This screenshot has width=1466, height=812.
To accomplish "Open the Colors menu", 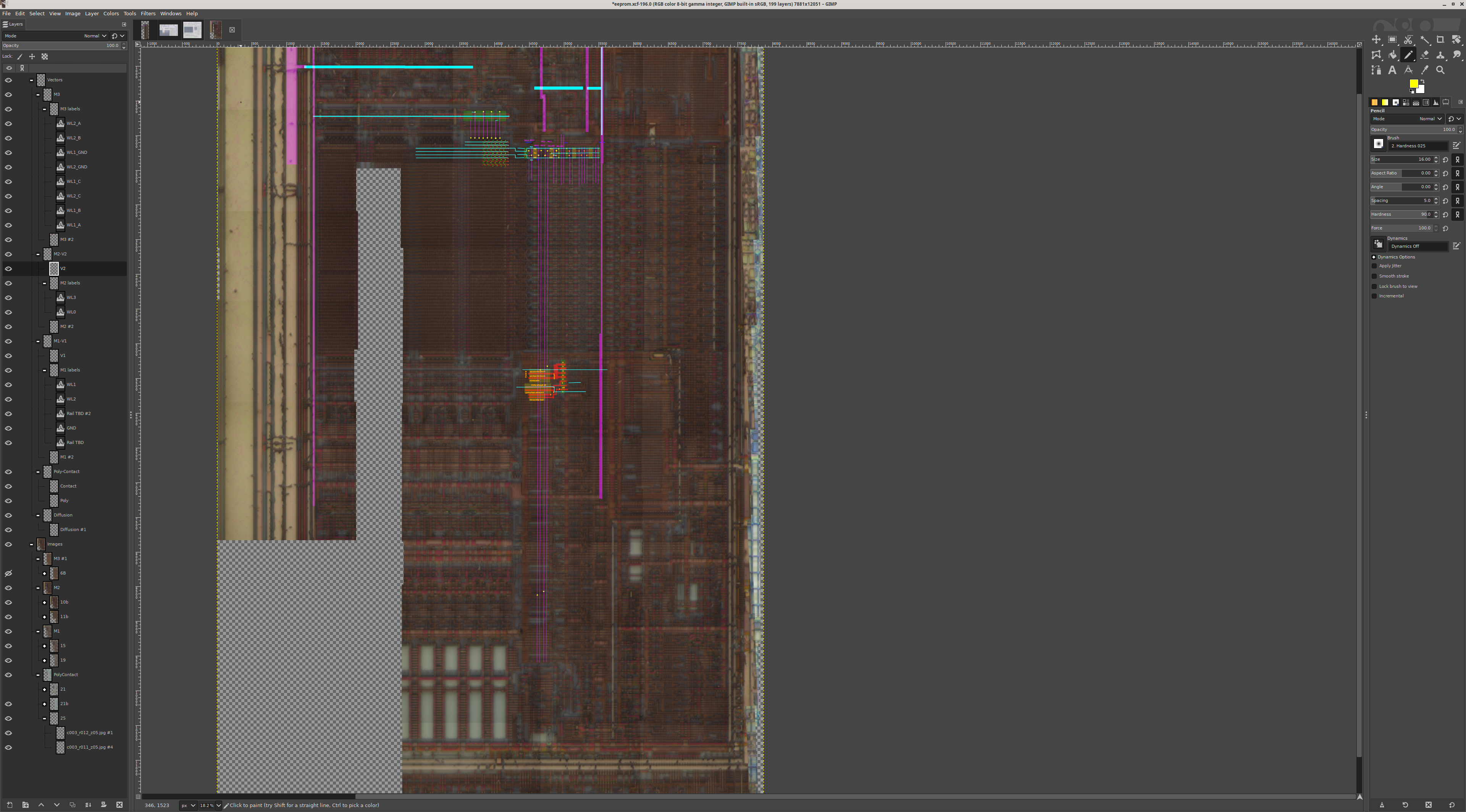I will pyautogui.click(x=111, y=14).
